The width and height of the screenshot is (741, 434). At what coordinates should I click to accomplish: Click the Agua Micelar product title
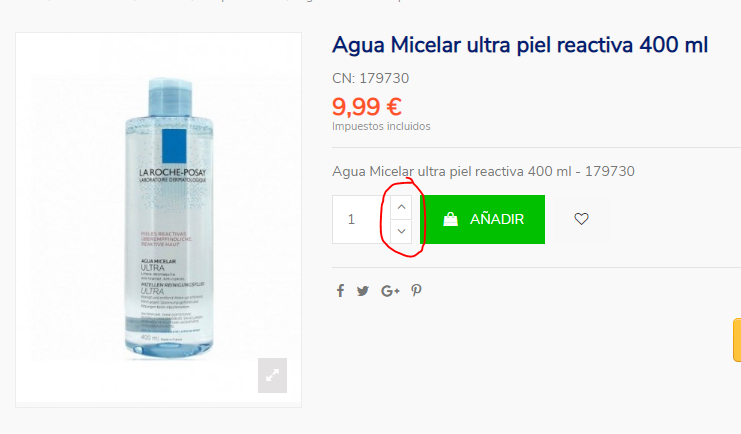520,45
